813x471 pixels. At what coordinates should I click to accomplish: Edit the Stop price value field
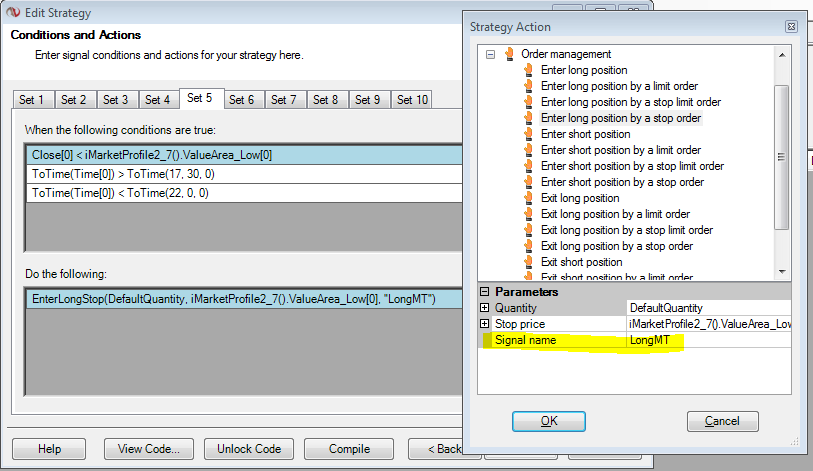click(x=708, y=324)
